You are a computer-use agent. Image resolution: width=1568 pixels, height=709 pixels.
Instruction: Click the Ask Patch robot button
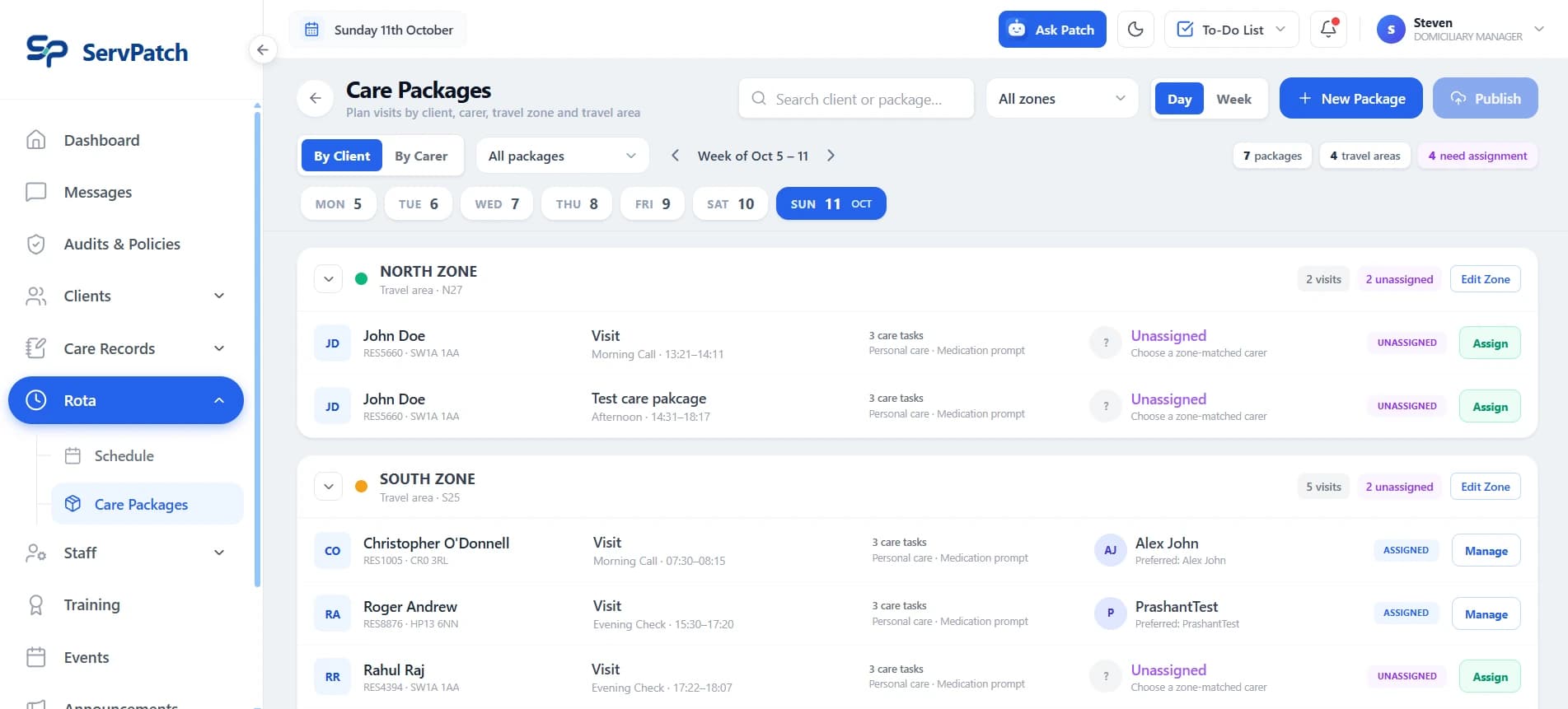click(1052, 30)
